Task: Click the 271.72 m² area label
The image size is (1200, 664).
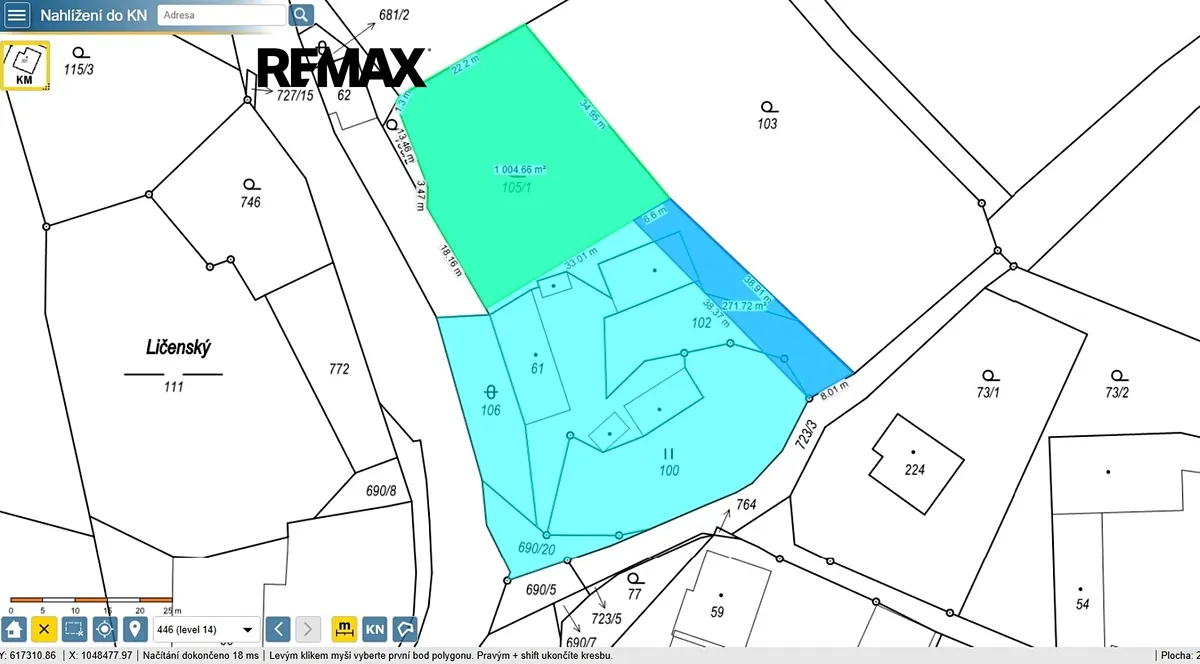Action: [742, 306]
